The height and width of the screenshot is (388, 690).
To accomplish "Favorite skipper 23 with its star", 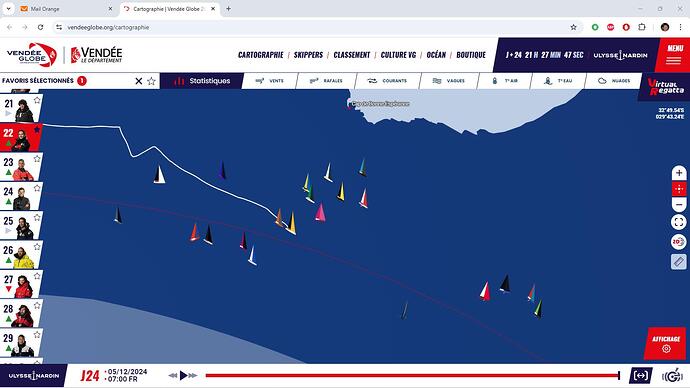I will [37, 159].
